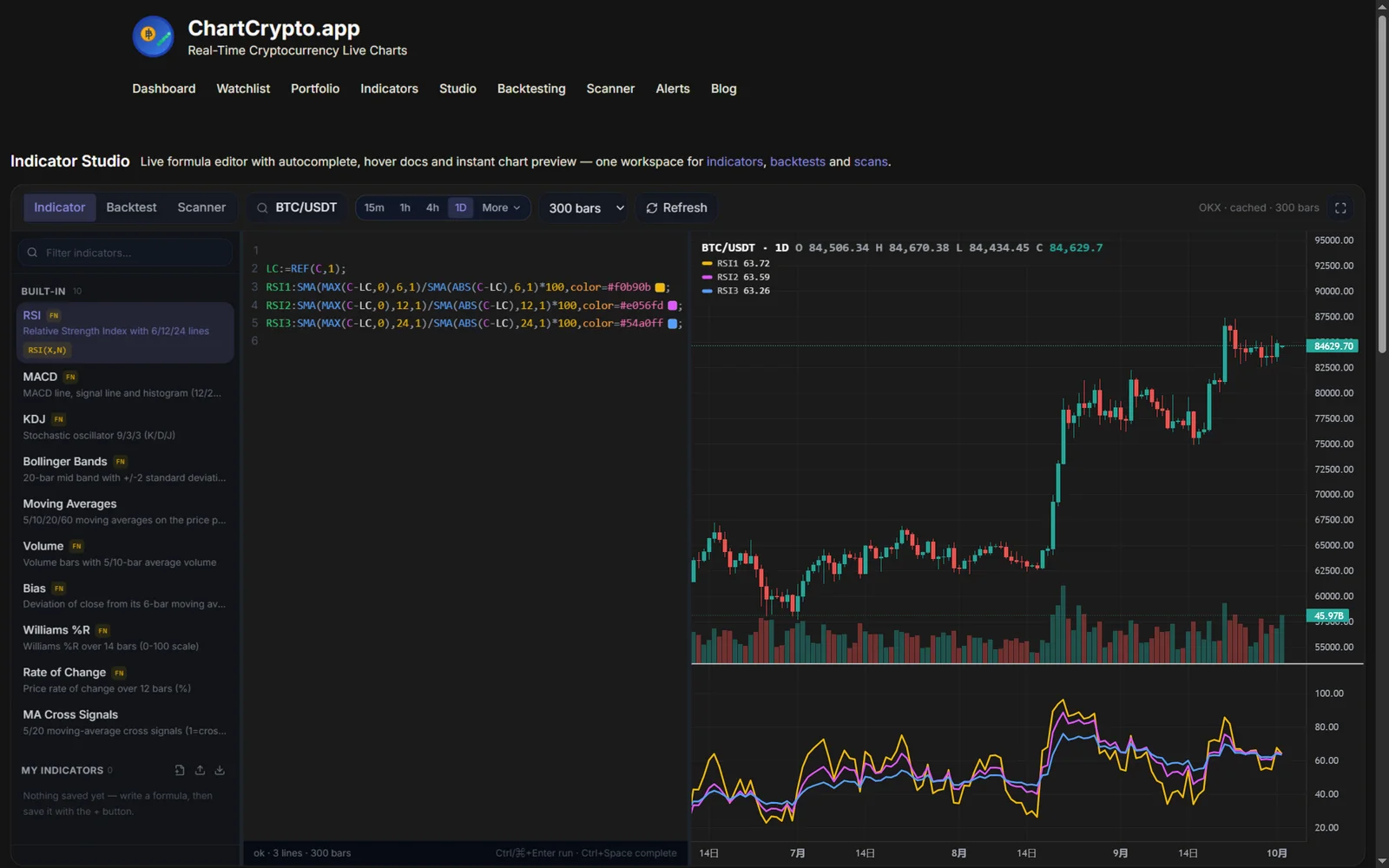The height and width of the screenshot is (868, 1389).
Task: Switch to the Backtest tab
Action: click(x=131, y=207)
